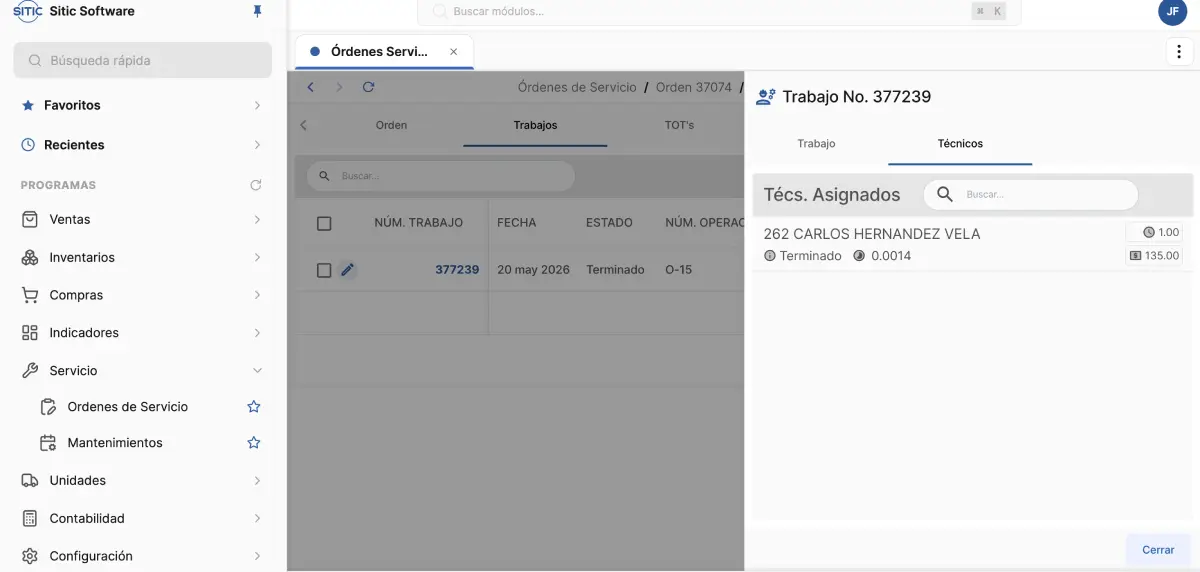The height and width of the screenshot is (572, 1200).
Task: Click the Orden 37074 breadcrumb
Action: pyautogui.click(x=694, y=87)
